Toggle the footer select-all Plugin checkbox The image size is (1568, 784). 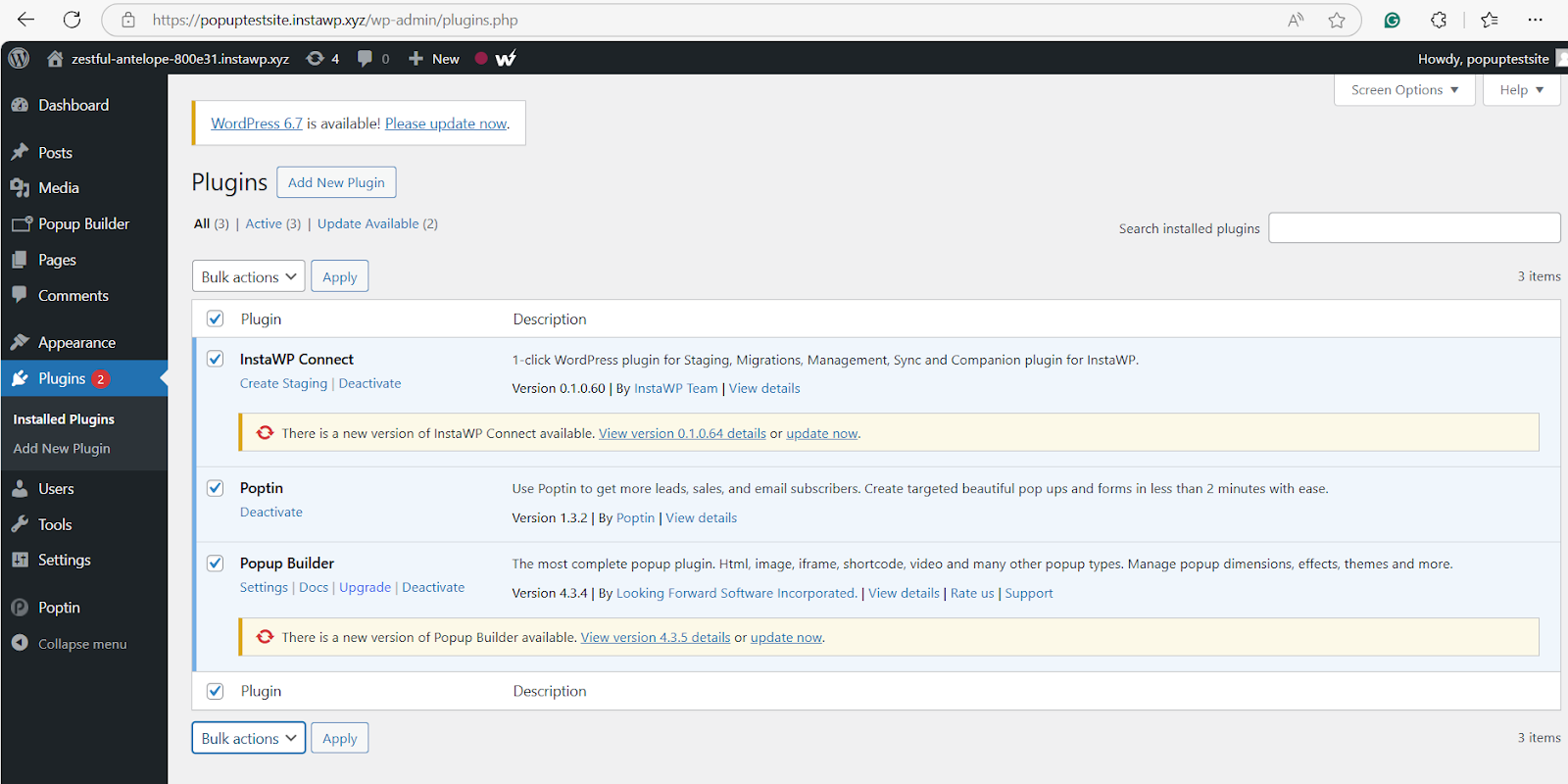point(216,691)
